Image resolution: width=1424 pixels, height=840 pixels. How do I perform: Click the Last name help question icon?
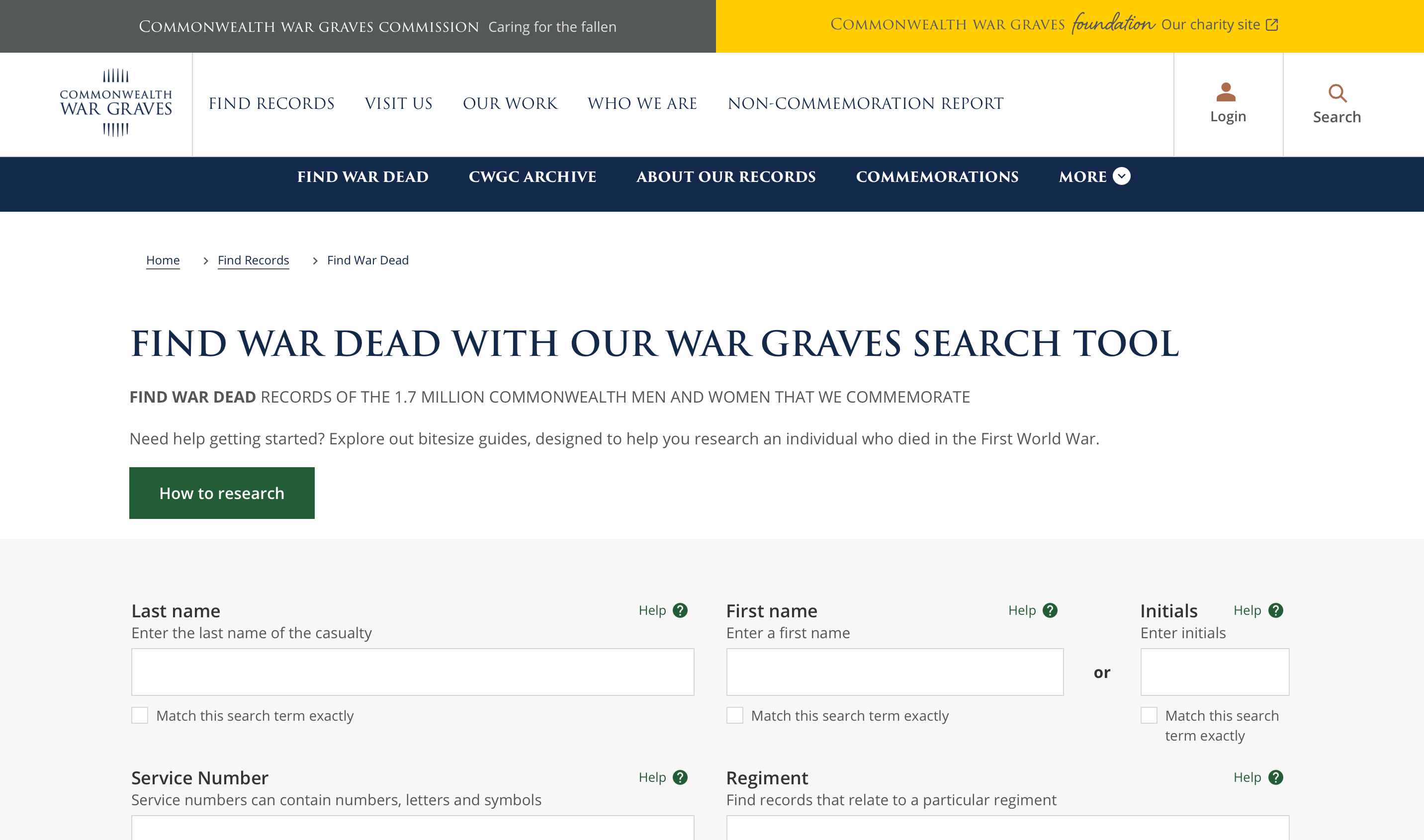[x=680, y=611]
